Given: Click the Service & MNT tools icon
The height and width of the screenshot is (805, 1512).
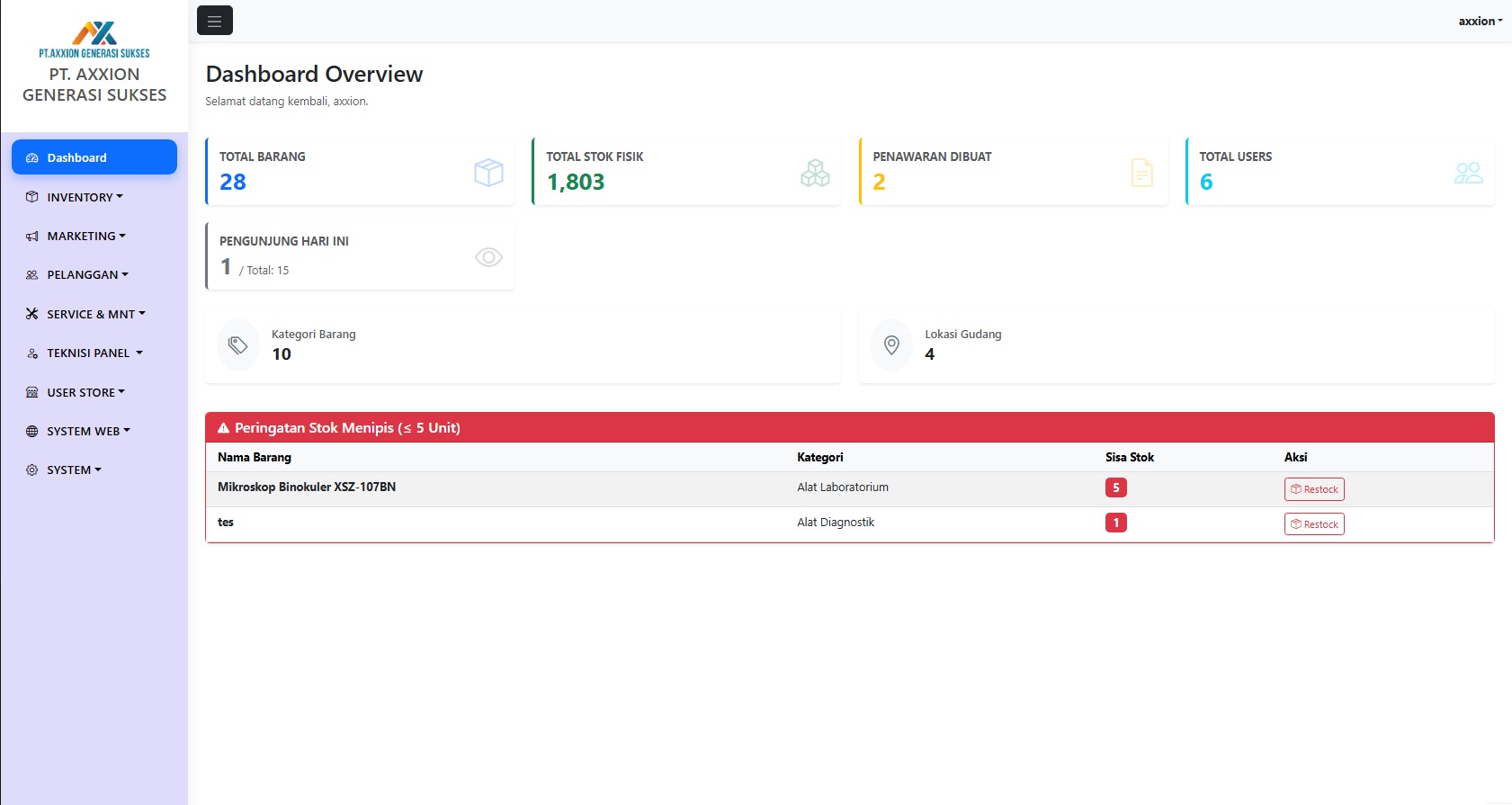Looking at the screenshot, I should [x=32, y=314].
